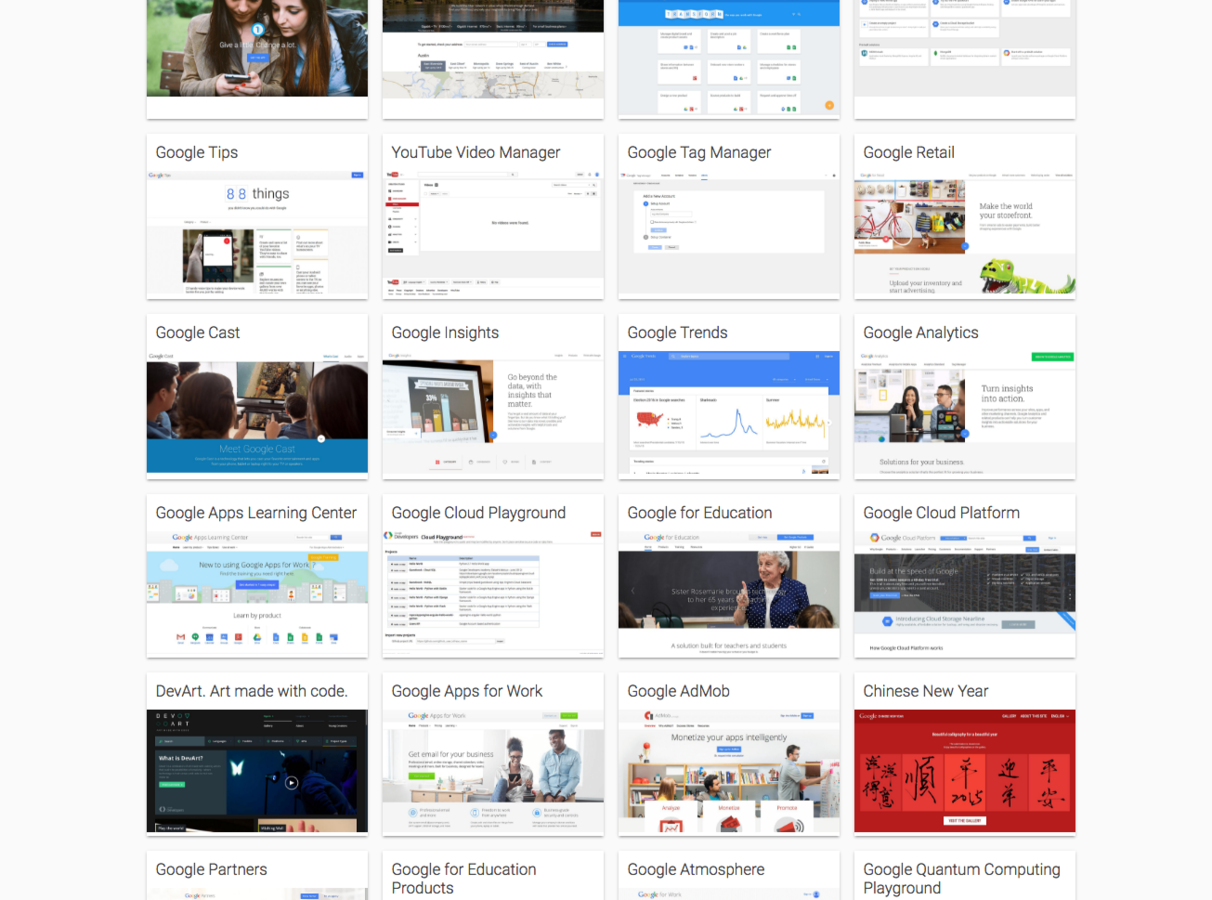The height and width of the screenshot is (900, 1212).
Task: Open the DevArt dark video thumbnail
Action: (257, 772)
